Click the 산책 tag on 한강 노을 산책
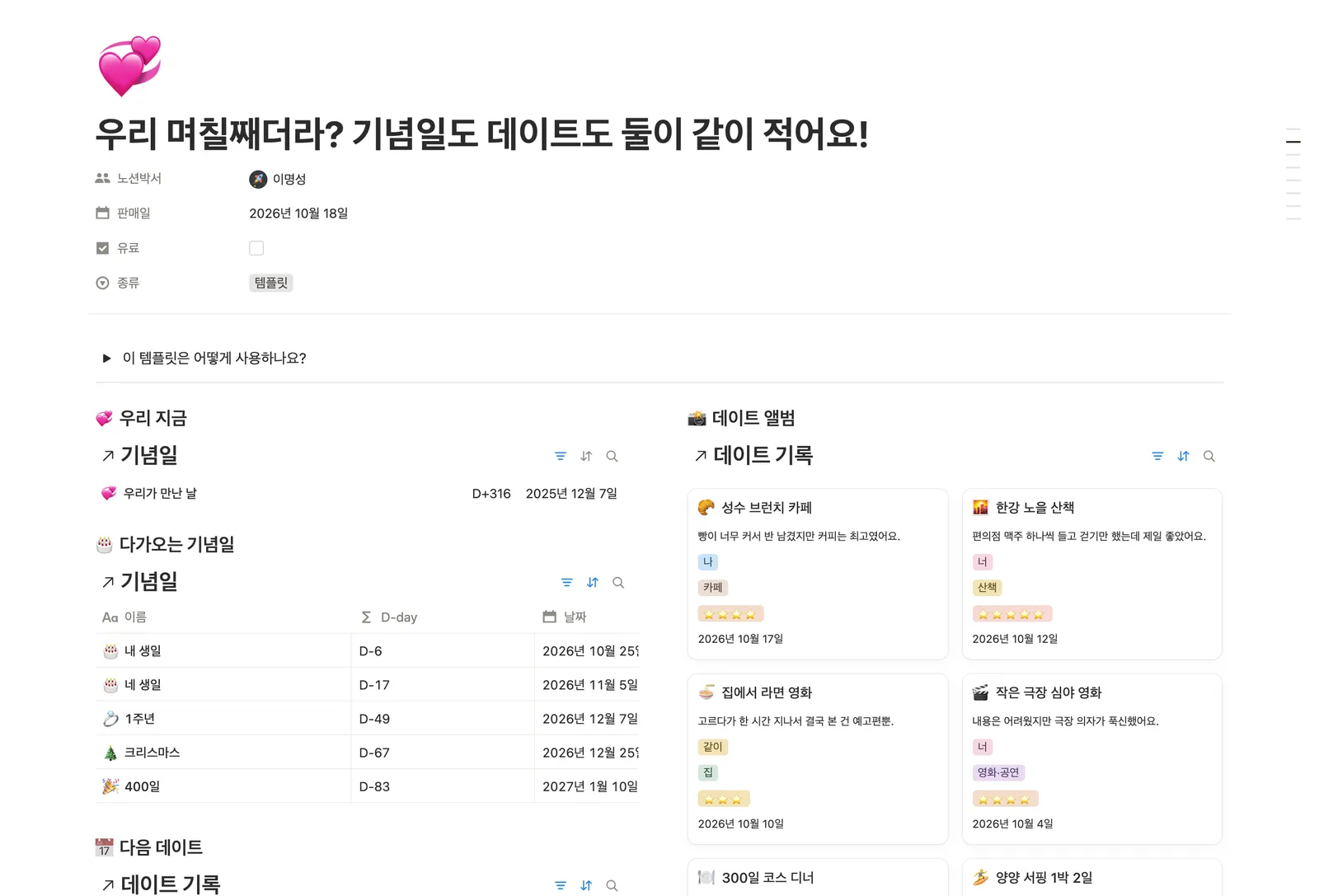The width and height of the screenshot is (1319, 896). [x=987, y=588]
